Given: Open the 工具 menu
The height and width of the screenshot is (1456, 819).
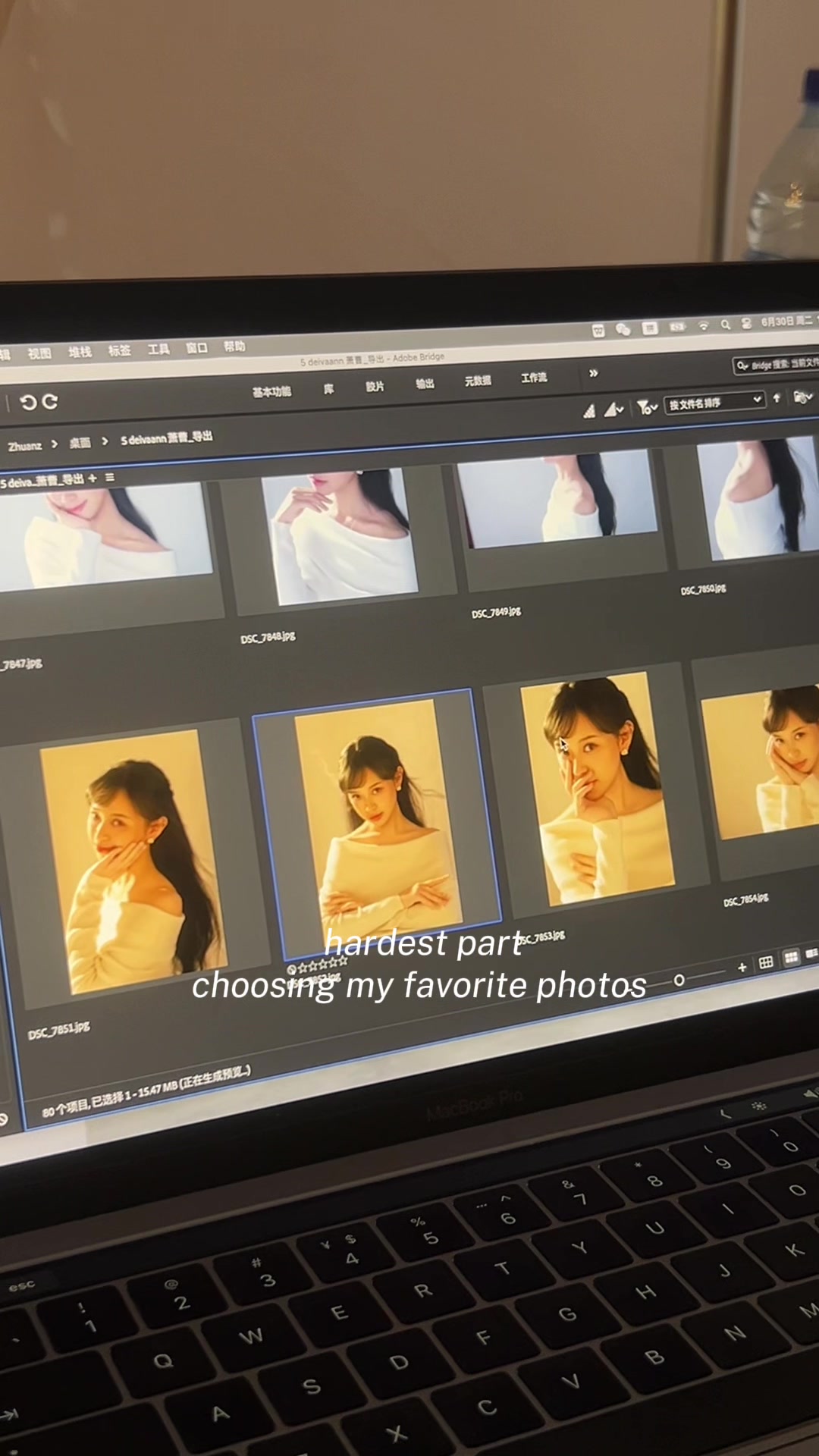Looking at the screenshot, I should click(158, 349).
